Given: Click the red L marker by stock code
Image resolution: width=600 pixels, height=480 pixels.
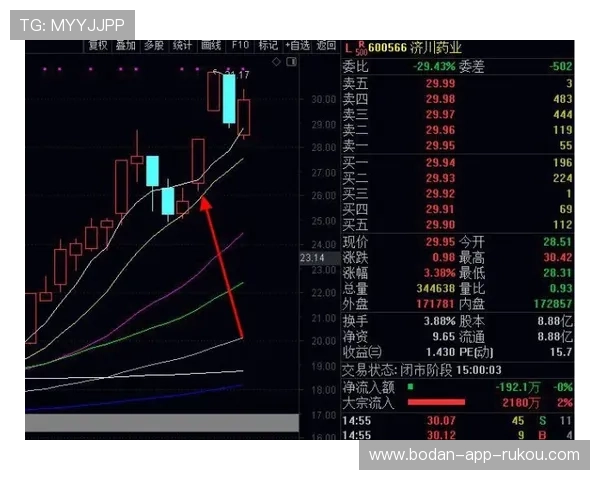Looking at the screenshot, I should tap(347, 49).
